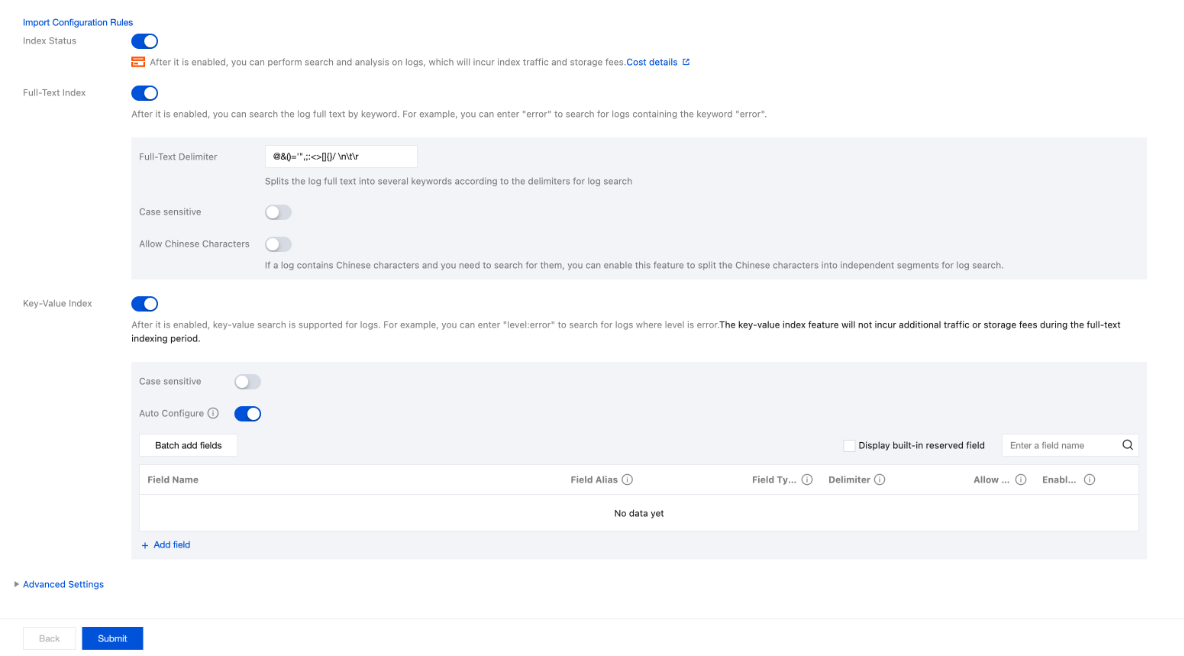Toggle the Index Status switch
This screenshot has width=1184, height=656.
pyautogui.click(x=145, y=41)
